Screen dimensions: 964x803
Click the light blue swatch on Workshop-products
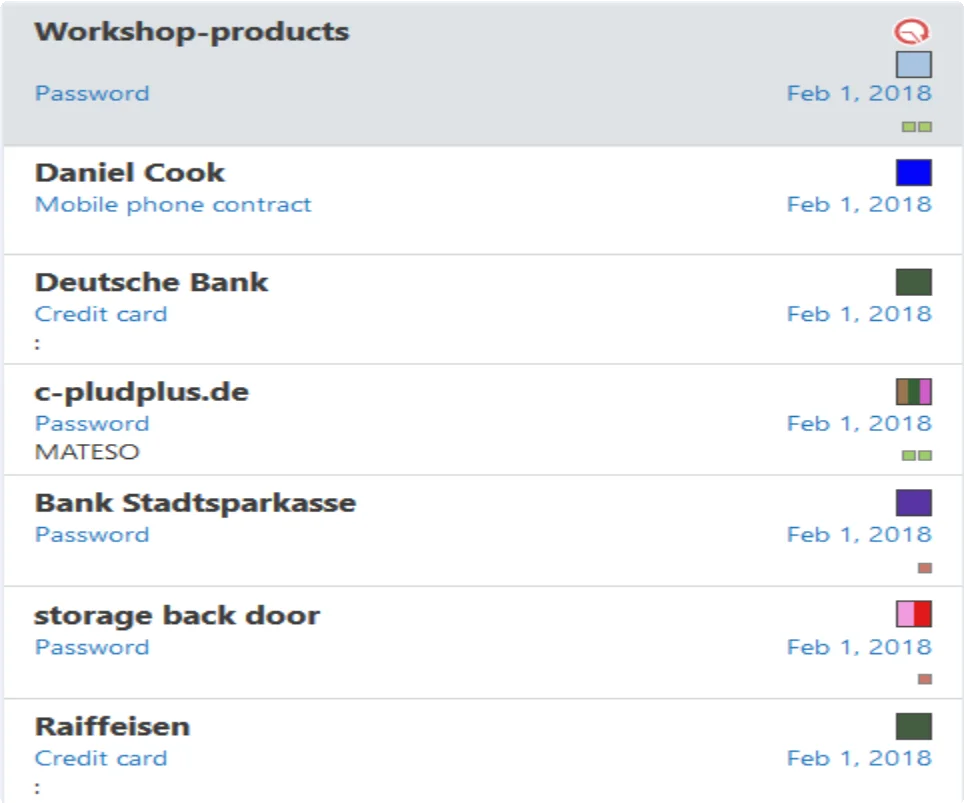[914, 65]
